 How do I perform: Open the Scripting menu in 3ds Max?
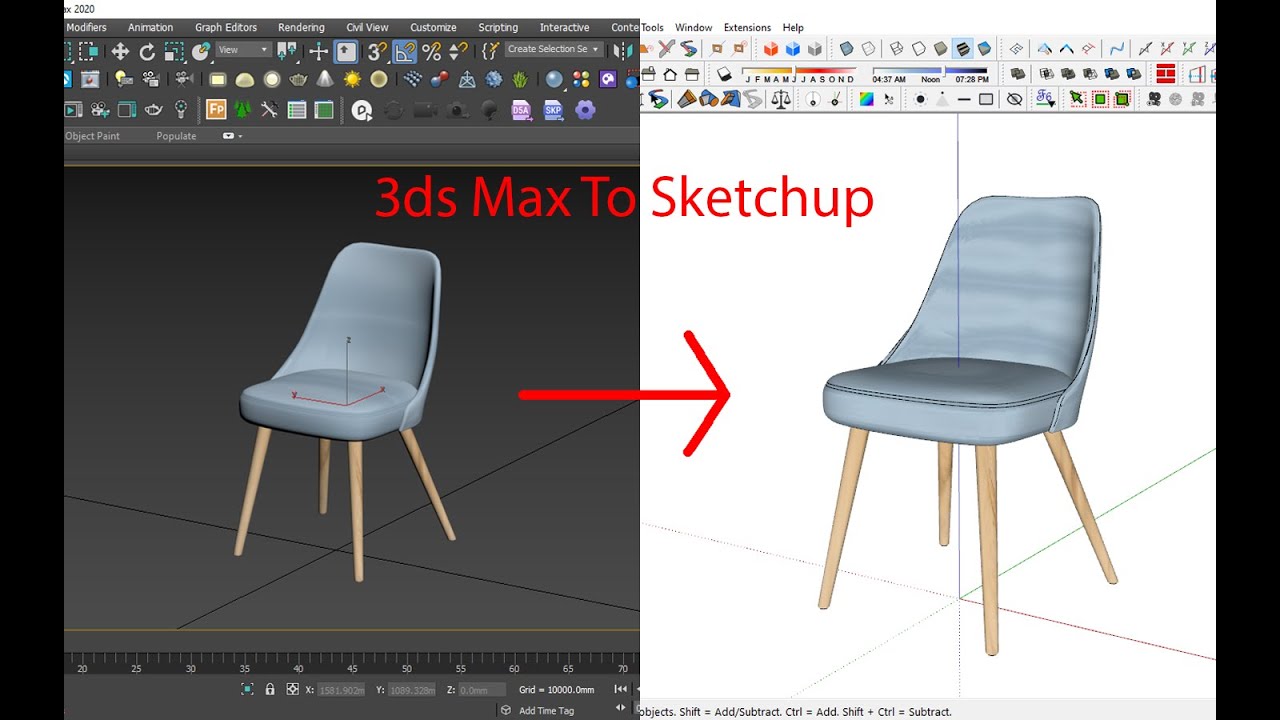tap(498, 27)
